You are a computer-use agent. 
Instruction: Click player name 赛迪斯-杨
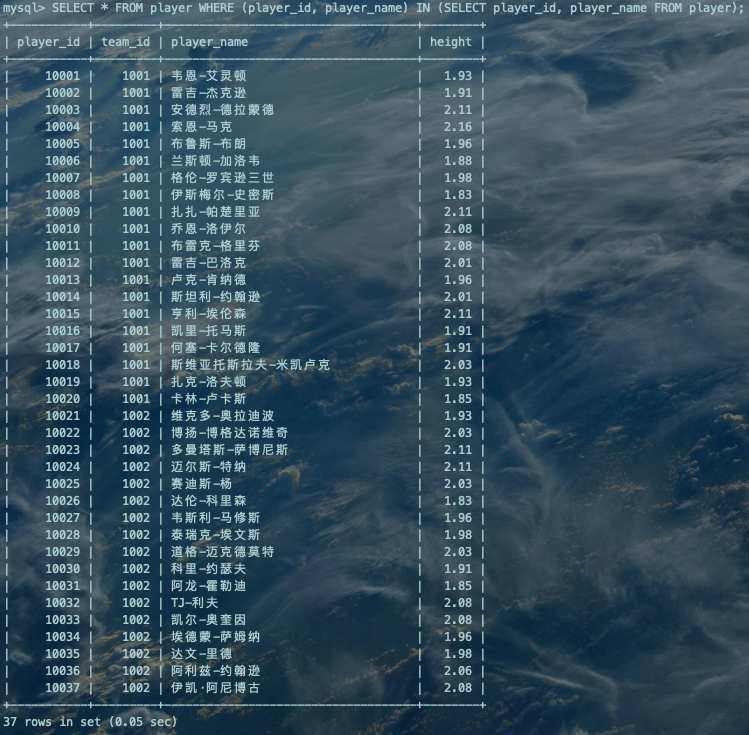coord(202,484)
